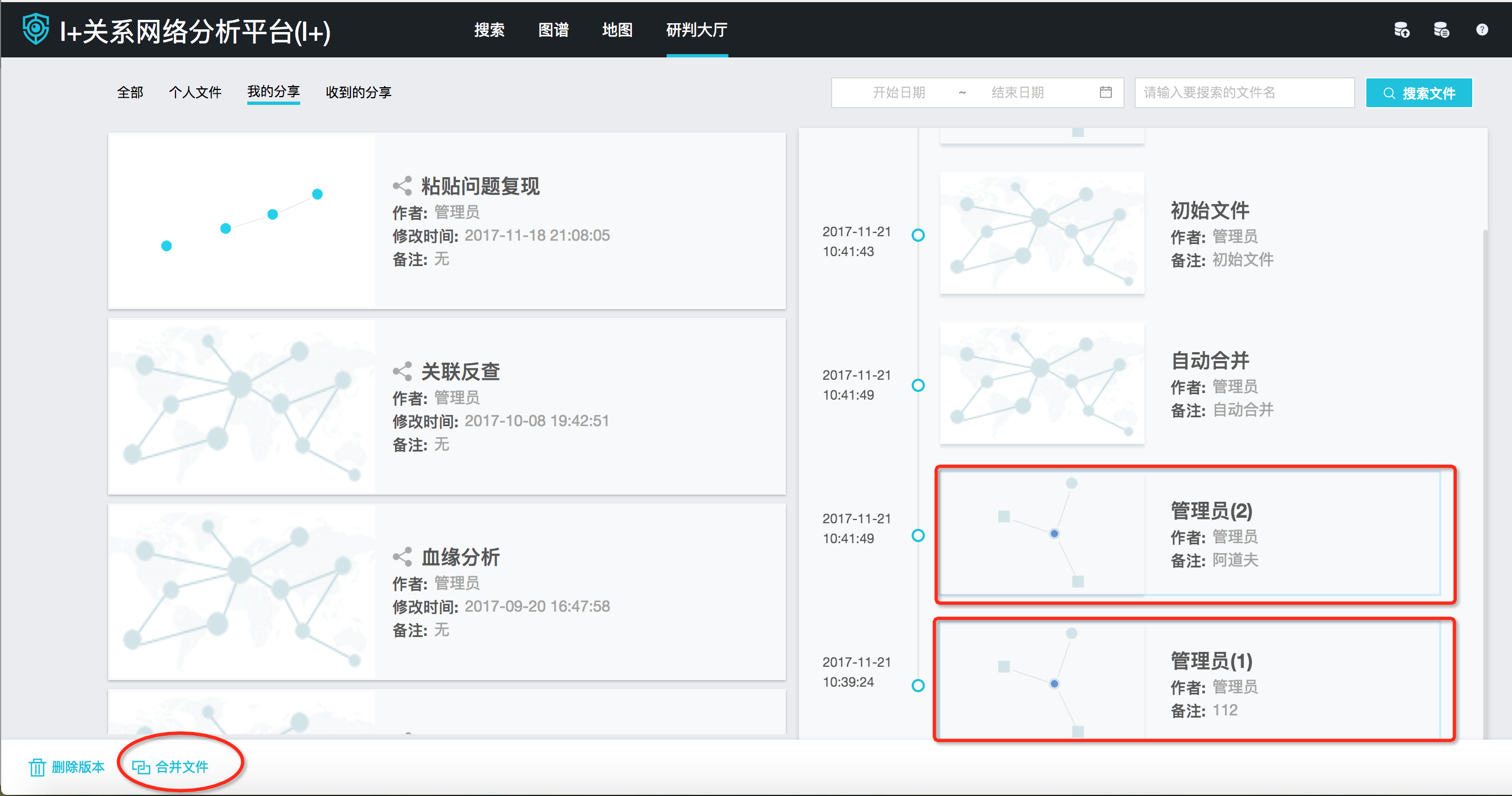Click timestamp 2017-09-20 16:47:58
The width and height of the screenshot is (1512, 796).
click(537, 607)
